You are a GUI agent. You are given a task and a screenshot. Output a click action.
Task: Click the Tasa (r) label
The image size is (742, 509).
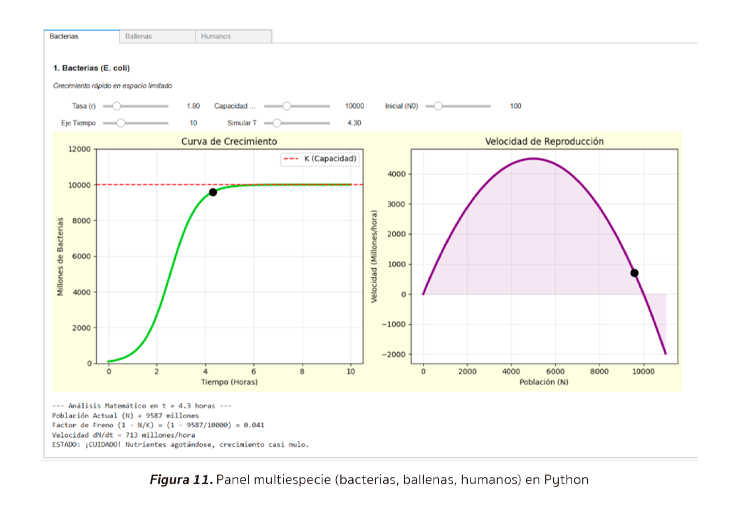84,106
